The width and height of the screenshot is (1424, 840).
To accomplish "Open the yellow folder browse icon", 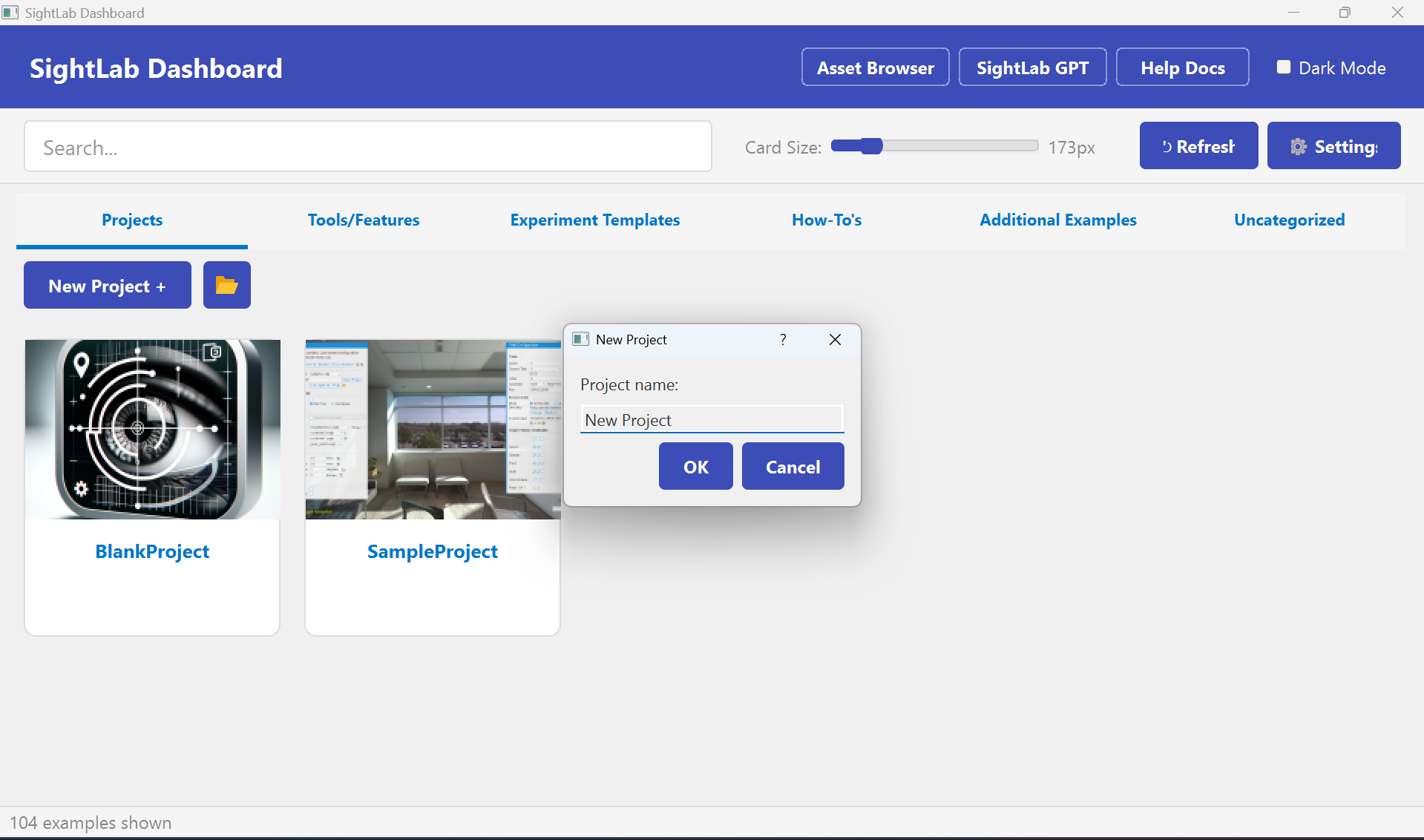I will [x=226, y=285].
